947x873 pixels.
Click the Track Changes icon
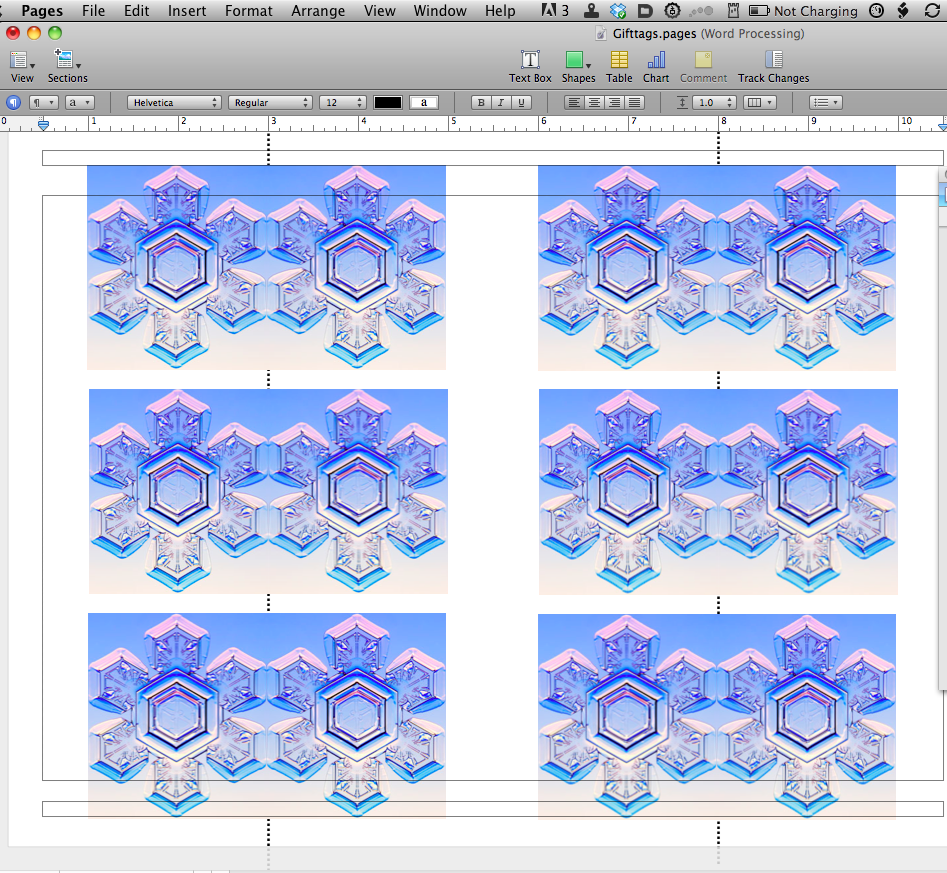(774, 59)
